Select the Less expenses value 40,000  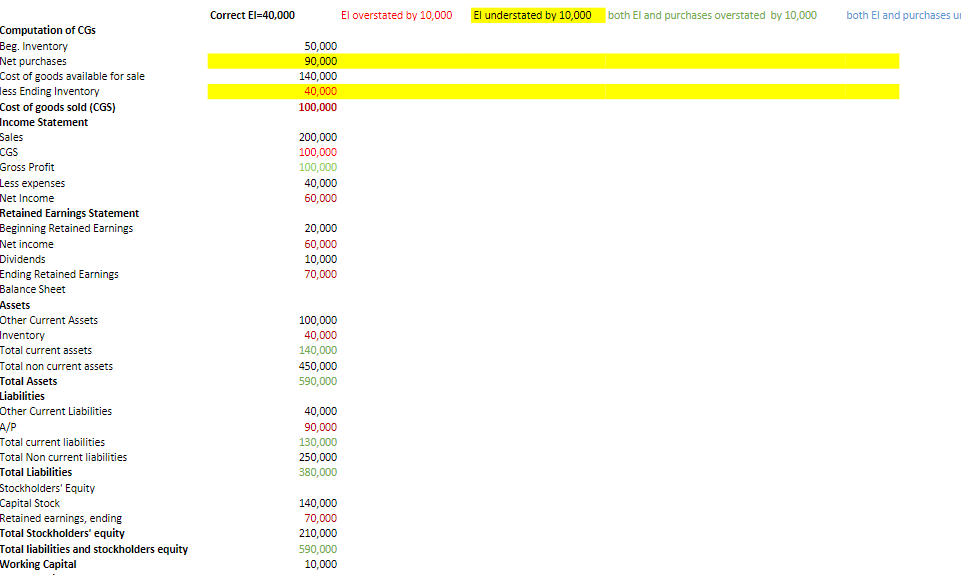click(x=320, y=183)
